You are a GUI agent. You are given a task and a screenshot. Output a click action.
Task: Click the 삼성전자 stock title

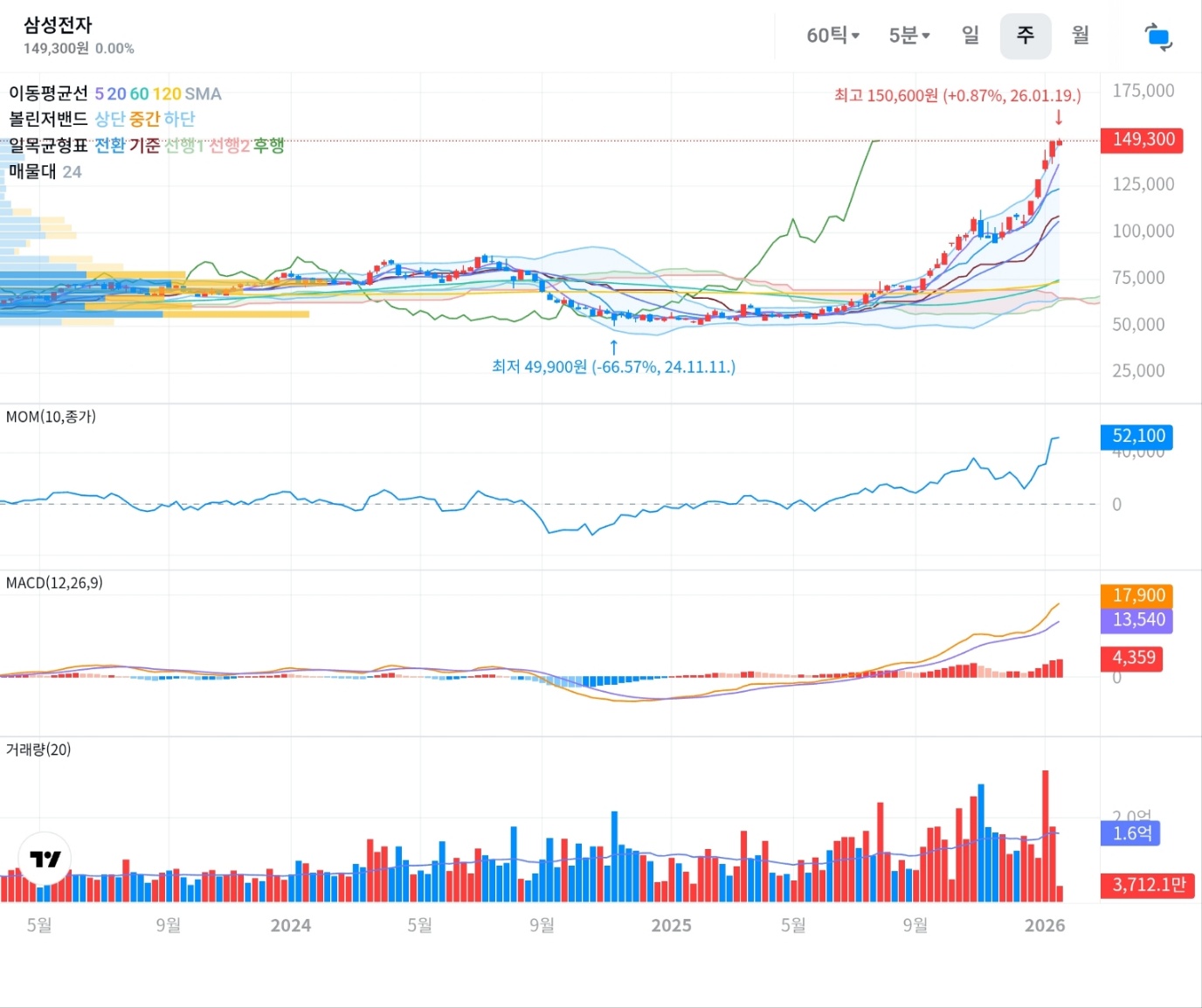pyautogui.click(x=58, y=25)
